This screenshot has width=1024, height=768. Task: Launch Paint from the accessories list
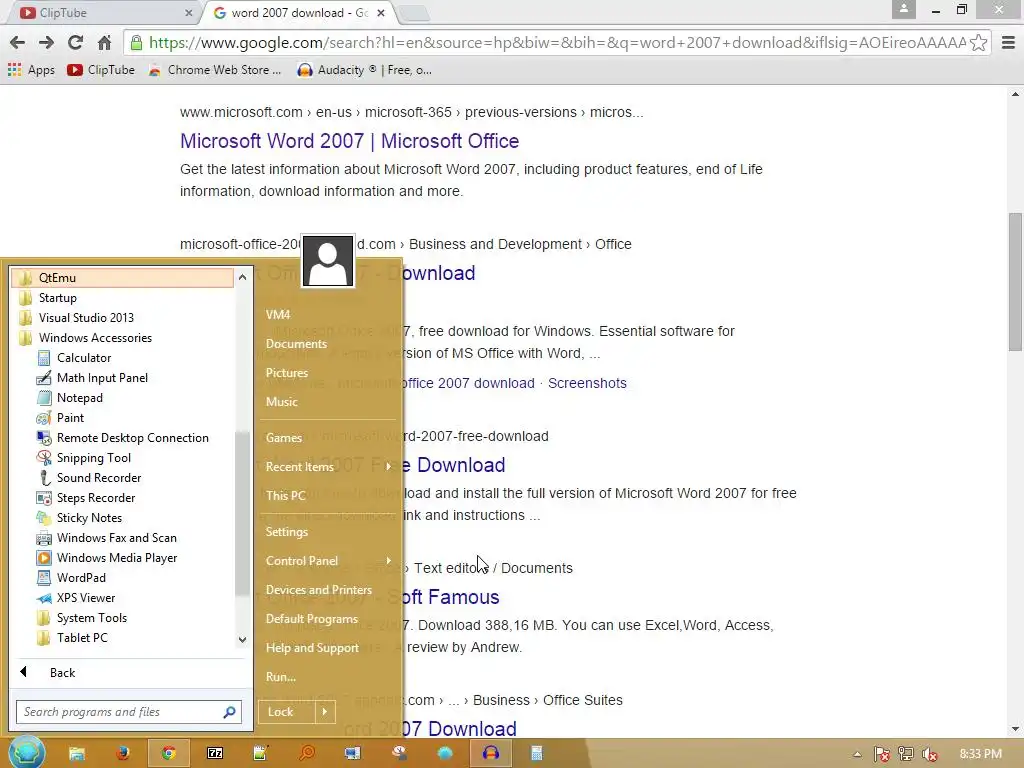click(70, 418)
